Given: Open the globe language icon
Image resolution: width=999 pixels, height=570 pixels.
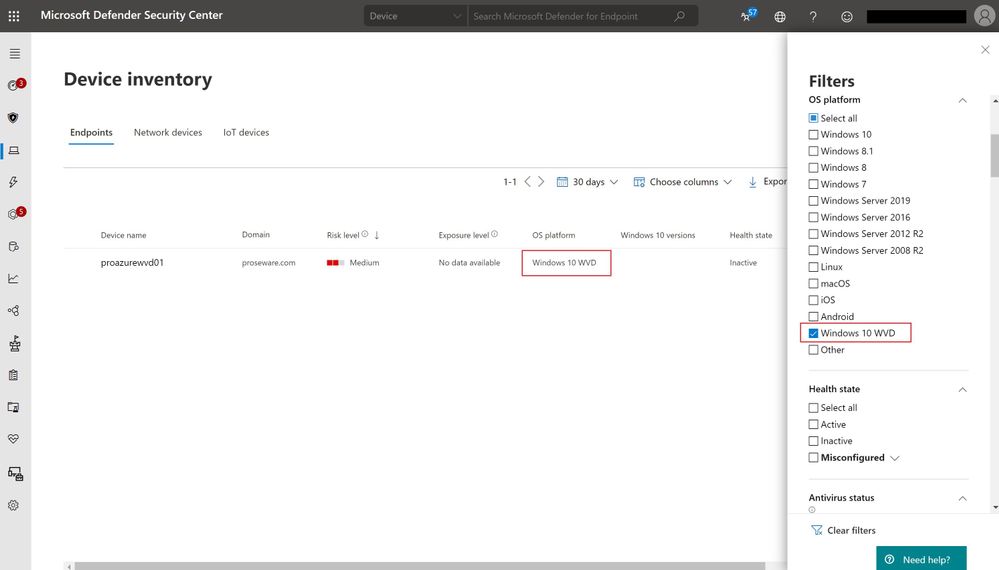Looking at the screenshot, I should coord(780,17).
